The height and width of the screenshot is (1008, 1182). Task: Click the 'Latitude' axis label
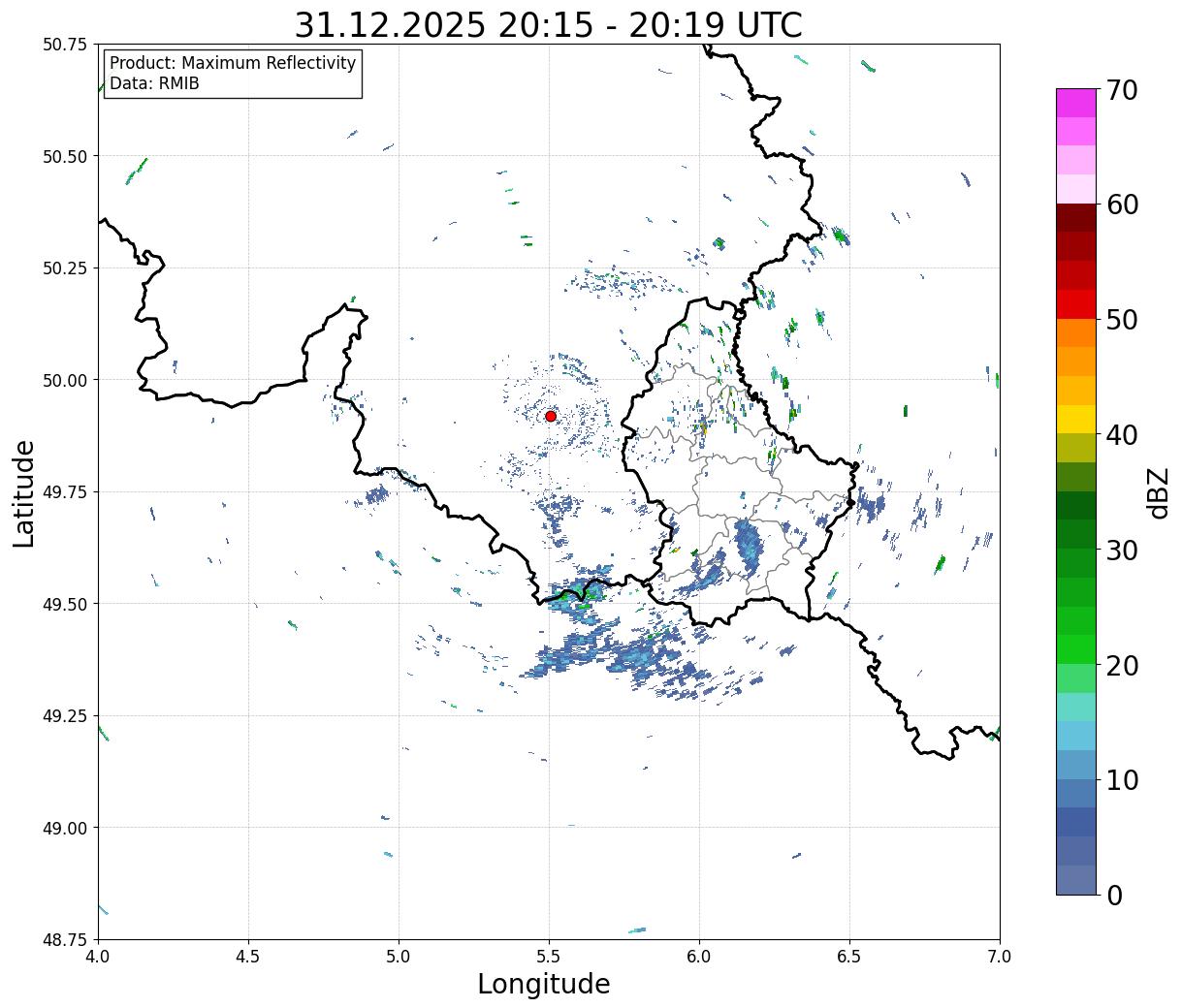click(24, 492)
